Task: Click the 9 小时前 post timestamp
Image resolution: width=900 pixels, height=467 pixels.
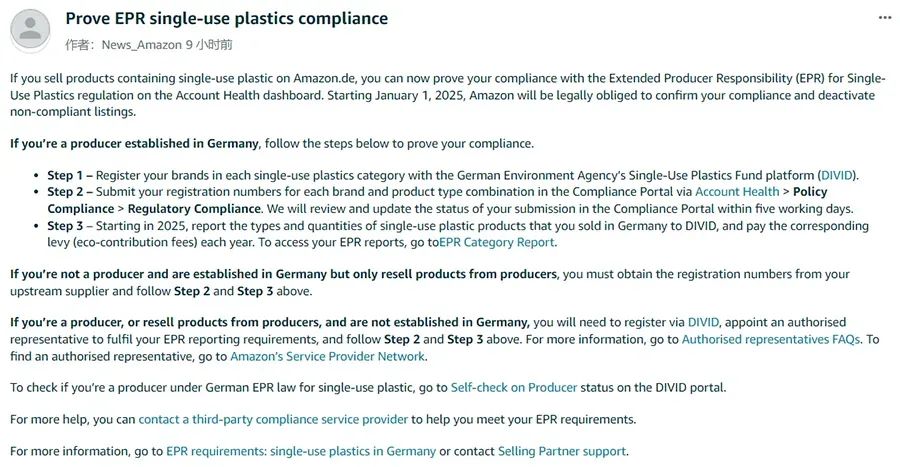Action: point(209,45)
